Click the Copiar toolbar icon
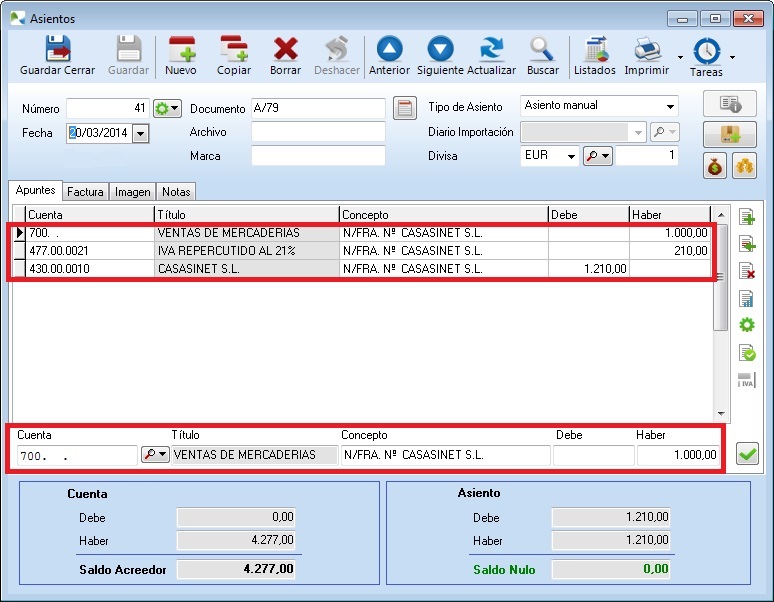774x602 pixels. pos(234,55)
